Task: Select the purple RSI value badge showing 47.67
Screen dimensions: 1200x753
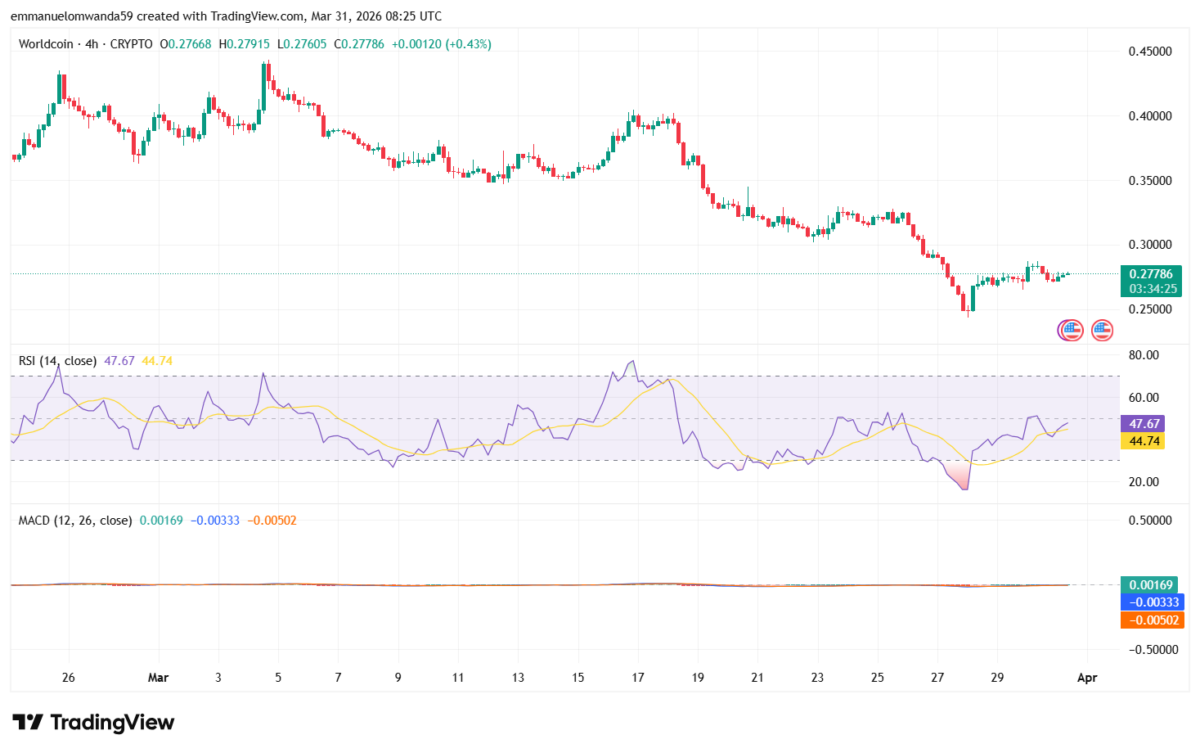Action: [1143, 425]
